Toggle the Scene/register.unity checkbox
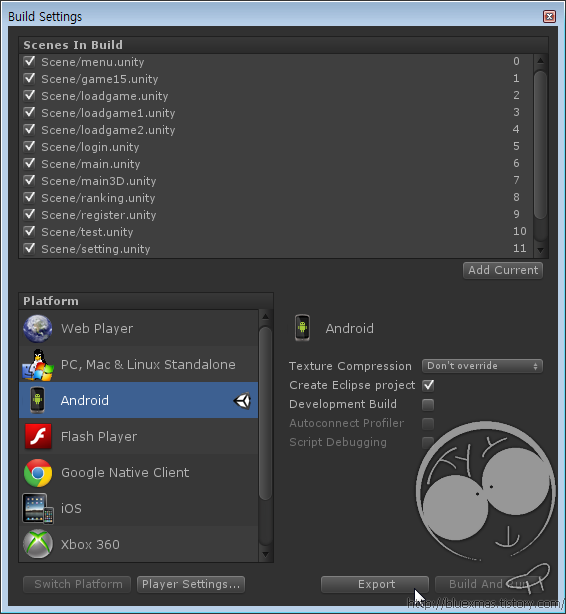566x614 pixels. 29,214
